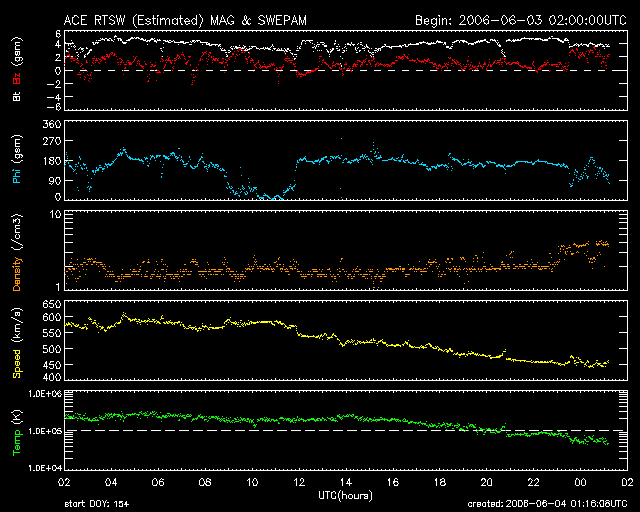Click the '450' tick on Speed axis
This screenshot has width=640, height=512.
click(x=52, y=365)
